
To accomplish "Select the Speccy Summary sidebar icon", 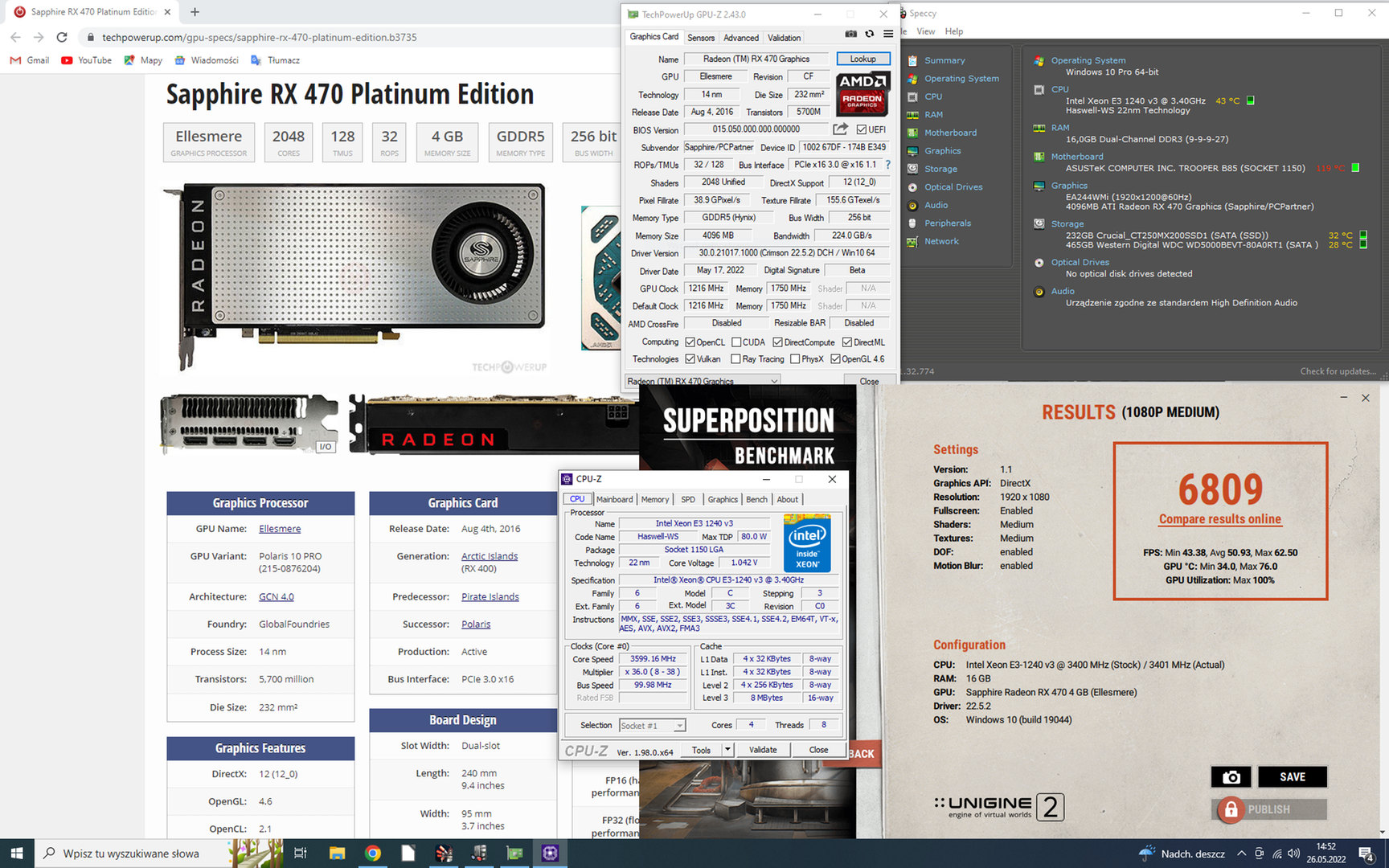I will (x=912, y=60).
